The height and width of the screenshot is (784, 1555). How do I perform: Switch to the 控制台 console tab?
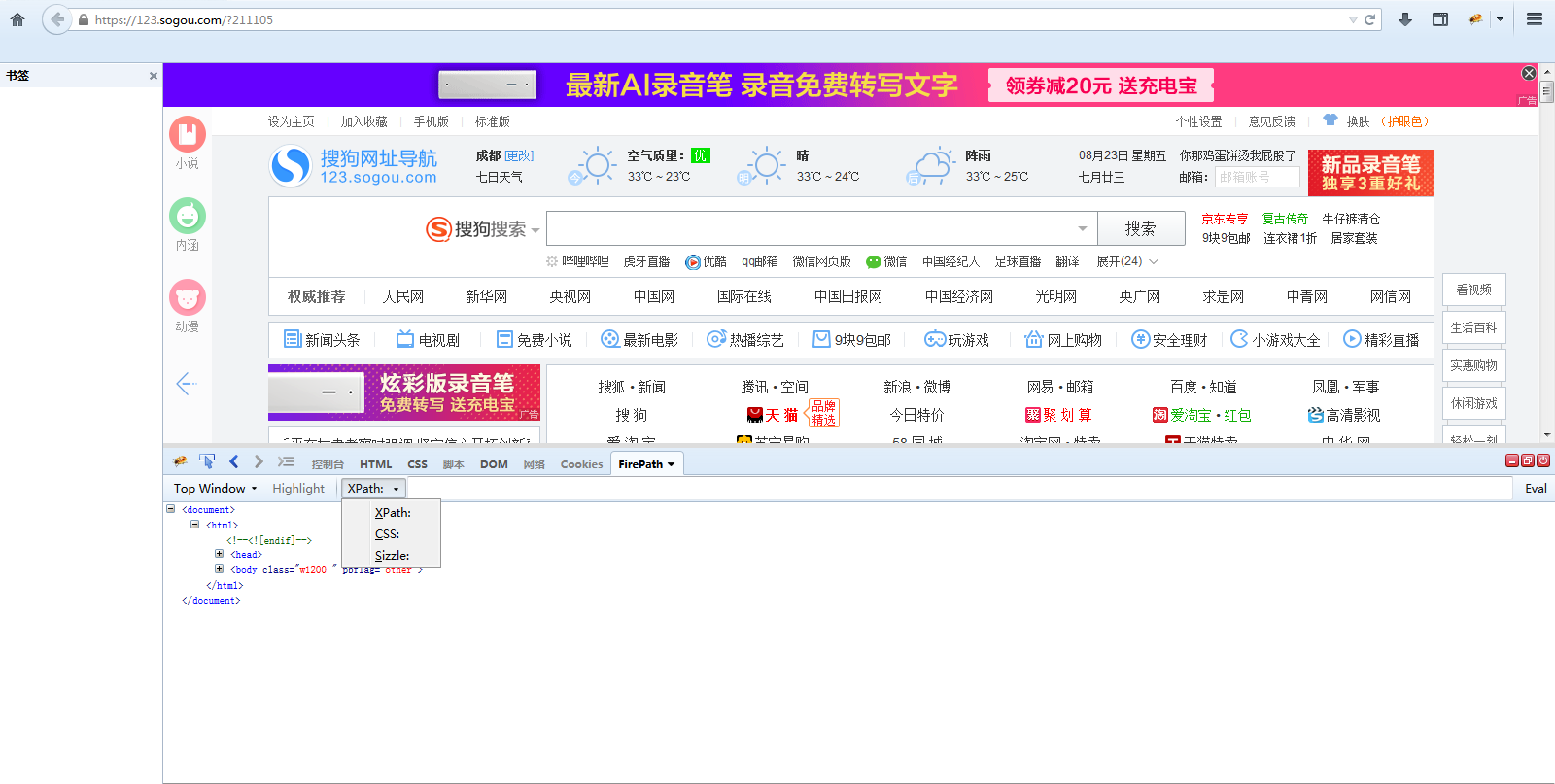pyautogui.click(x=328, y=464)
